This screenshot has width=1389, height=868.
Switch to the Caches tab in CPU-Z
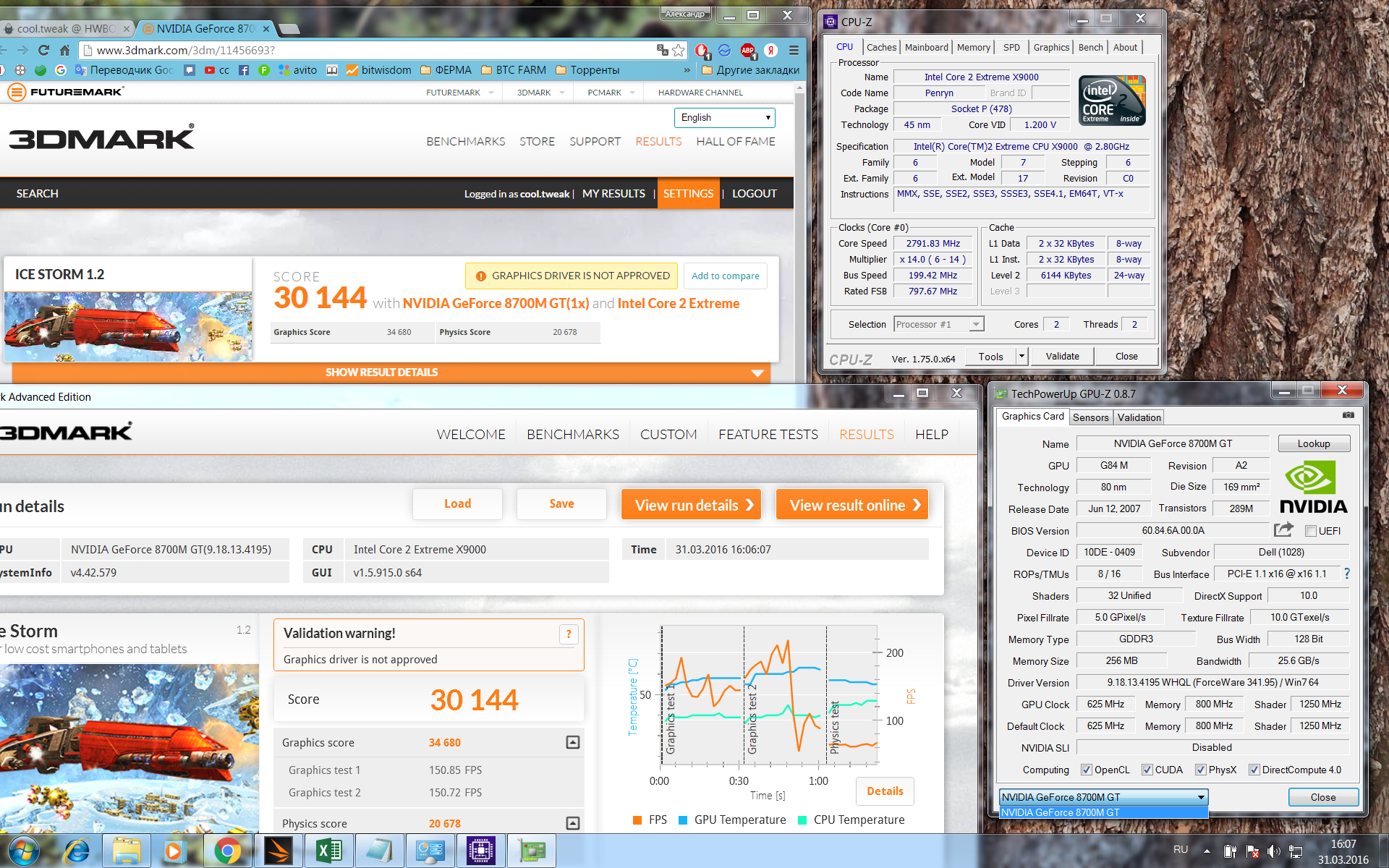881,47
